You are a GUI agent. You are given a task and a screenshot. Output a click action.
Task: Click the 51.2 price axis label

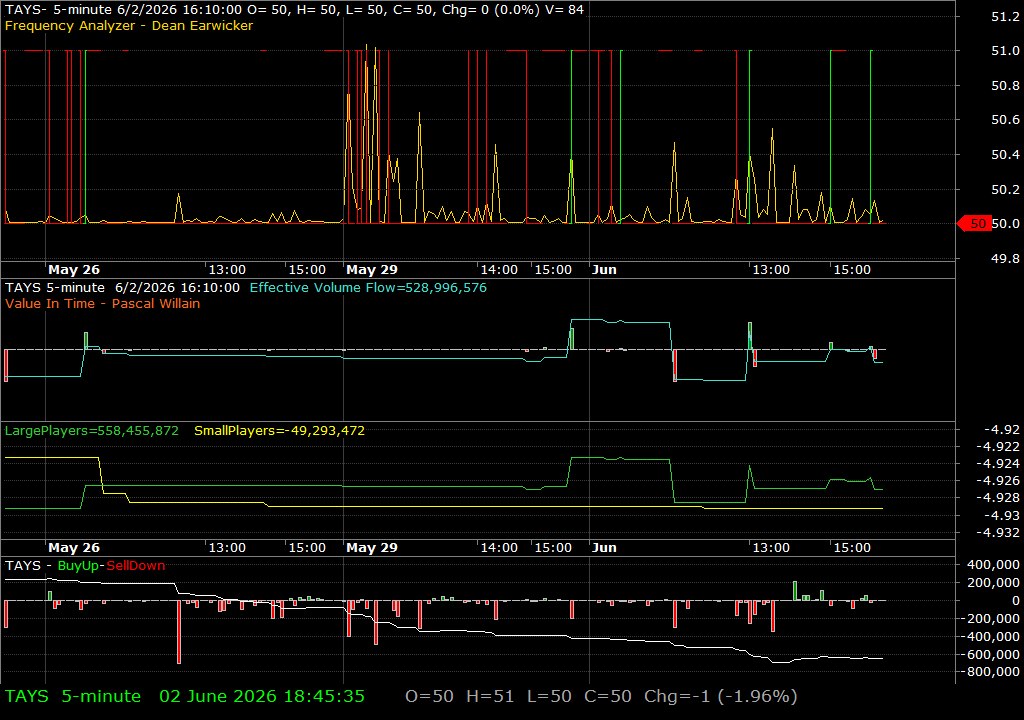[1005, 17]
